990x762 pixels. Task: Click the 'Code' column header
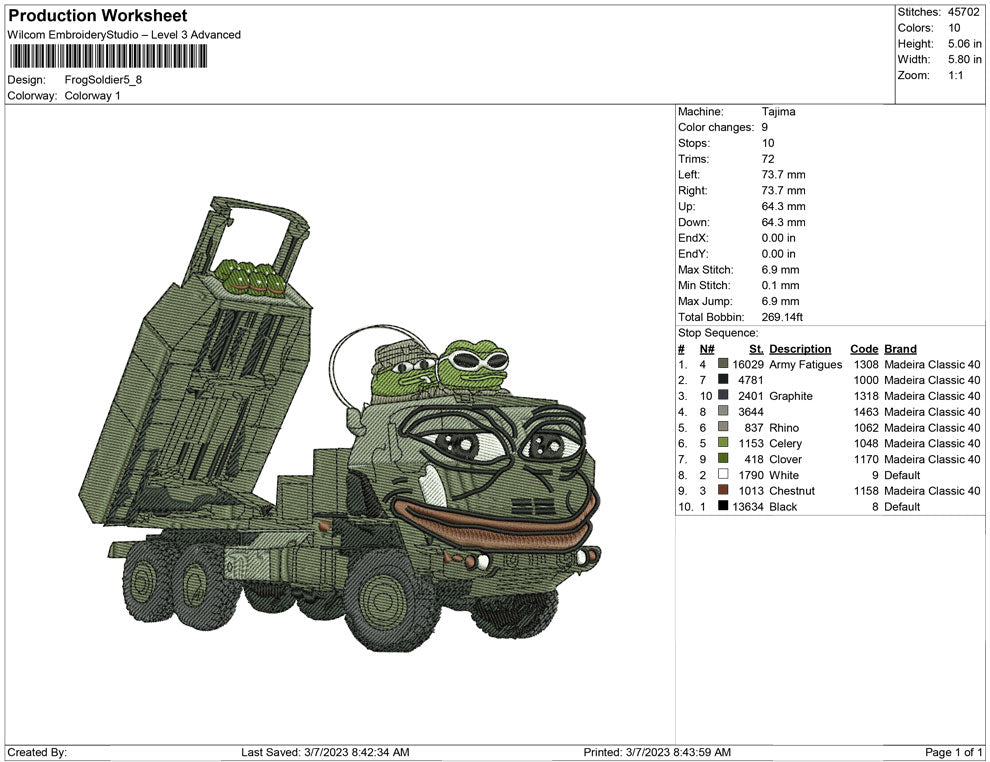coord(864,349)
